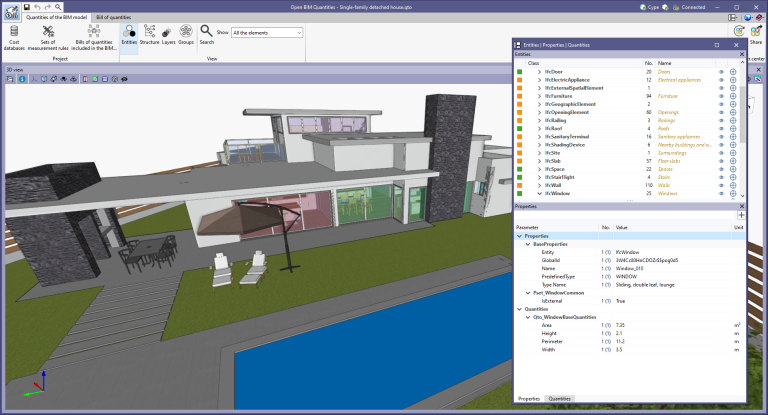Open Sets of measurement rules
The width and height of the screenshot is (768, 415).
click(x=48, y=37)
